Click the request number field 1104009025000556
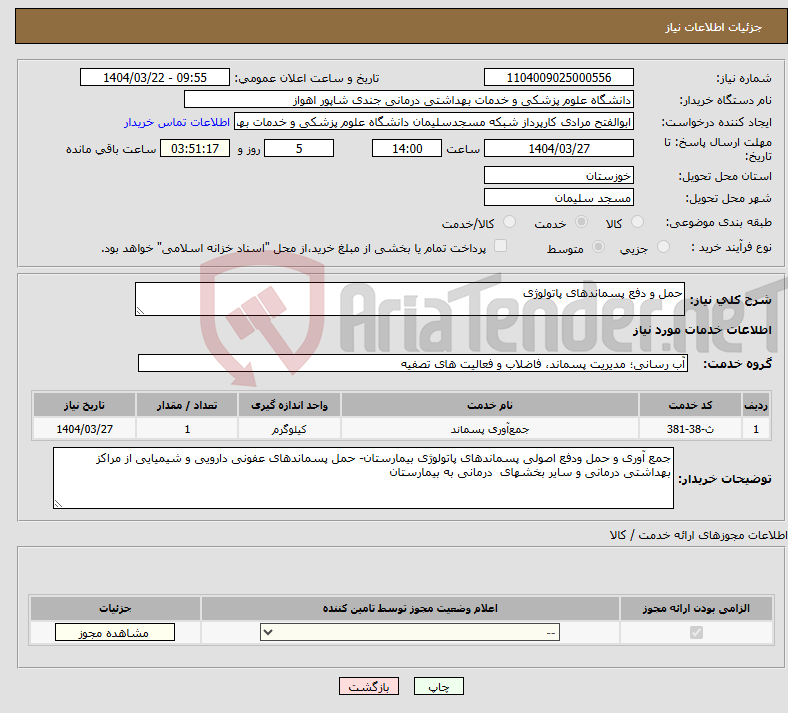 pyautogui.click(x=558, y=77)
